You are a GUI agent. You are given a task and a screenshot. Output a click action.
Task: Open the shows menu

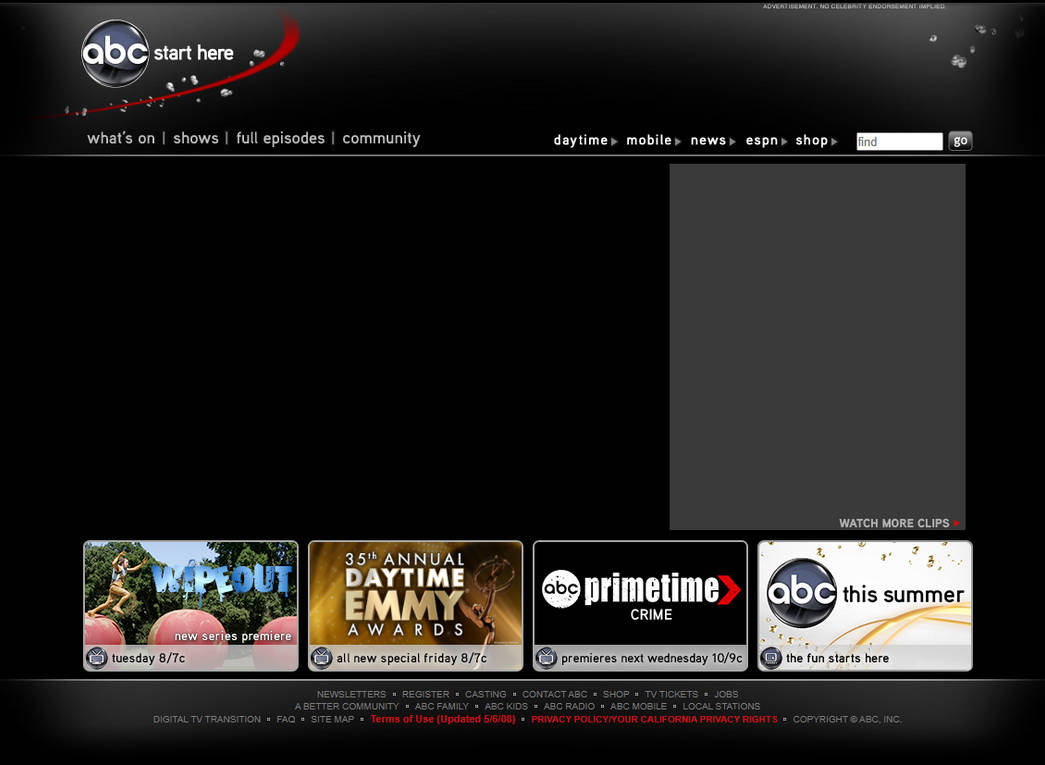pyautogui.click(x=196, y=138)
